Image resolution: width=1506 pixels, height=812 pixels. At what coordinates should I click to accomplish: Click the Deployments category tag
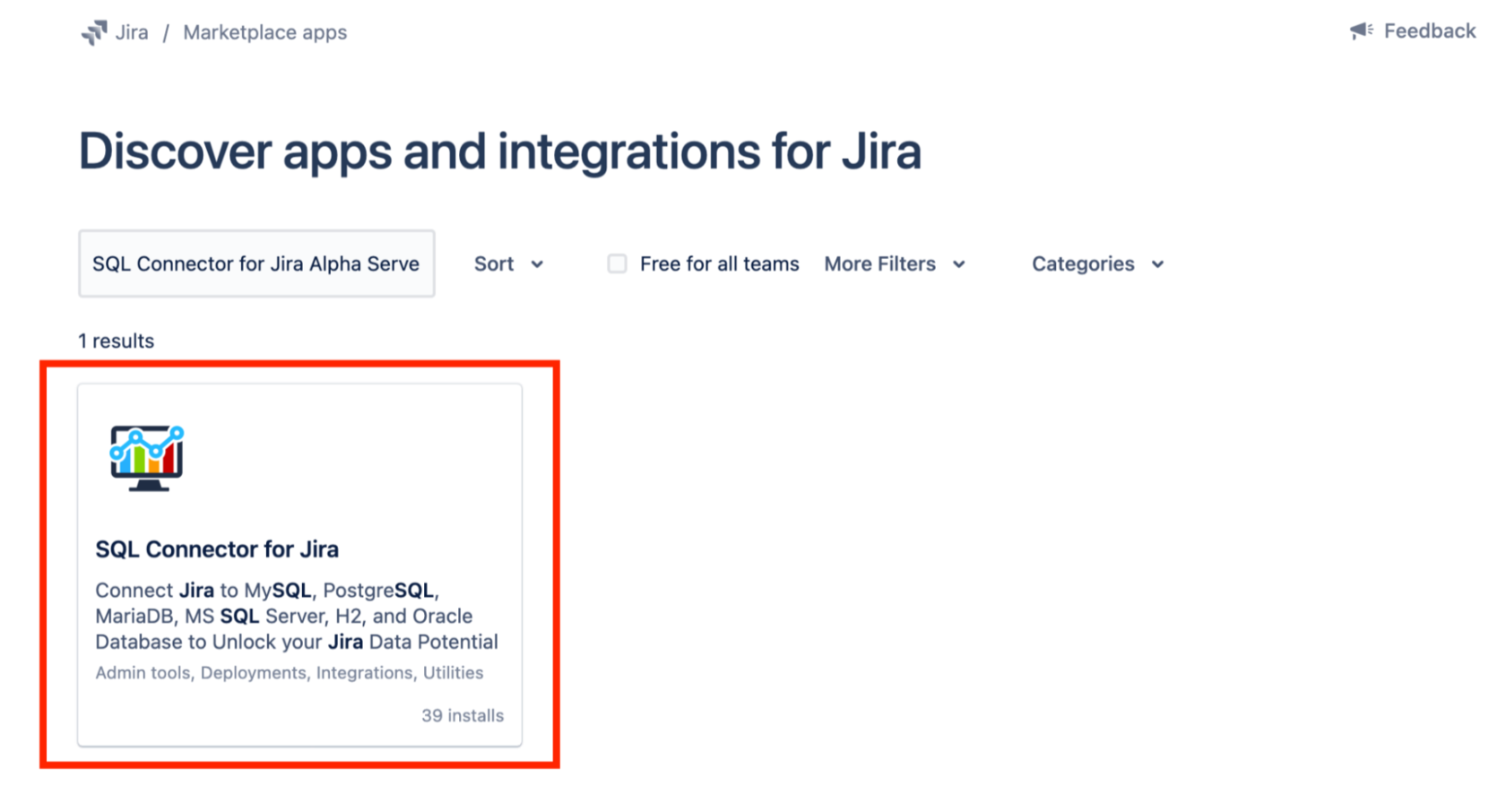[x=252, y=672]
